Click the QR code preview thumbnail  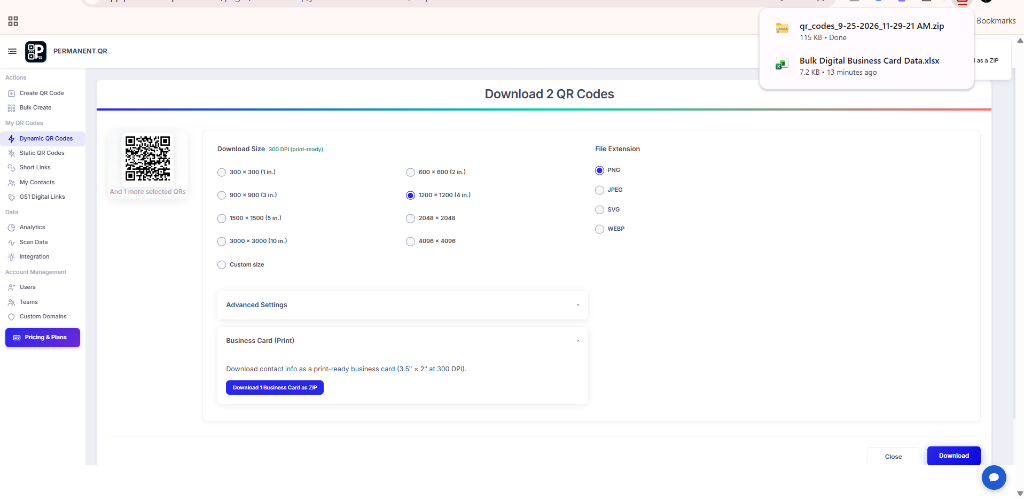coord(148,158)
